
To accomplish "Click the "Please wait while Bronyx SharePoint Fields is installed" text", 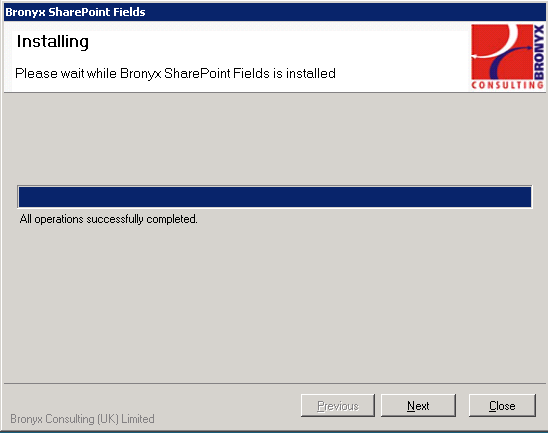I will pyautogui.click(x=175, y=73).
